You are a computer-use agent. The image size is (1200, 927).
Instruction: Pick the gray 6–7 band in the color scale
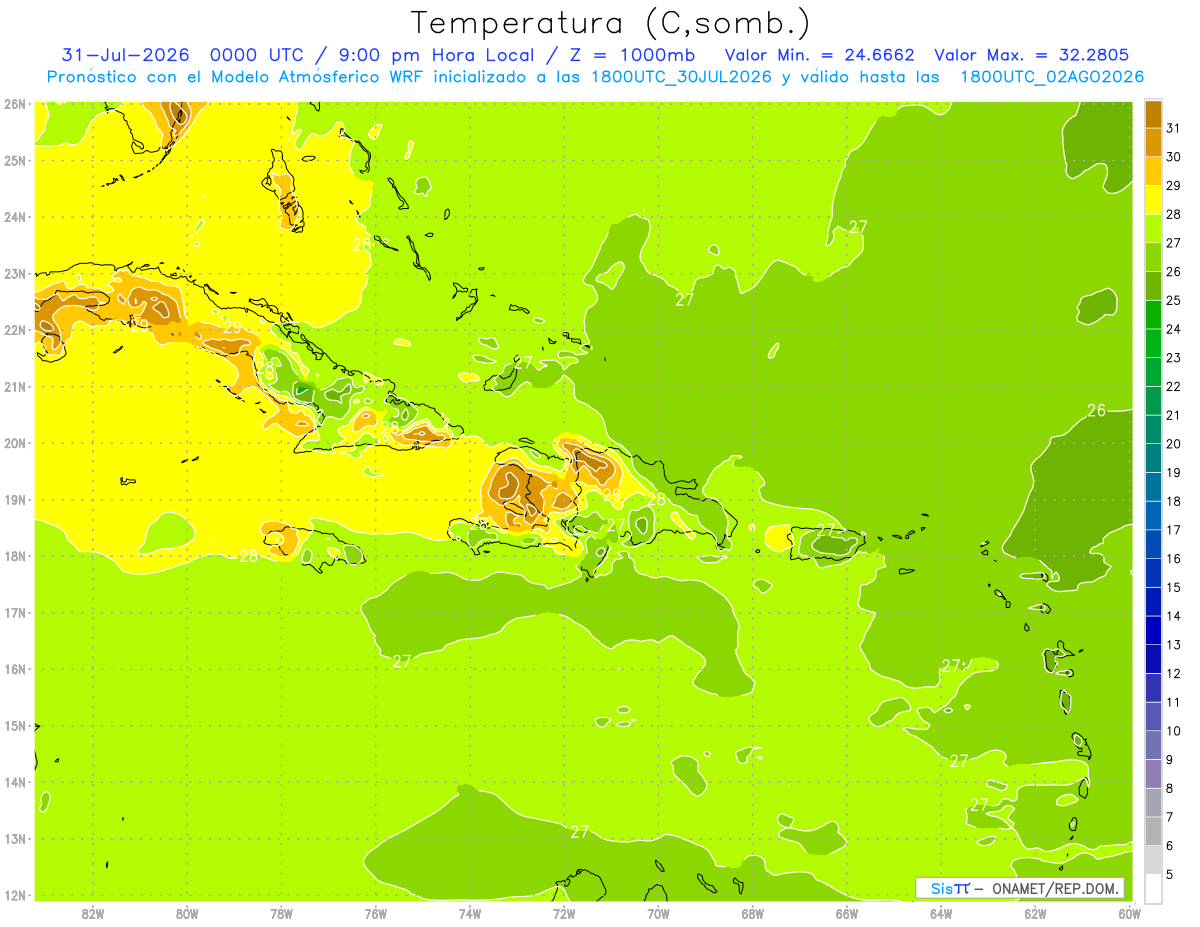tap(1153, 831)
